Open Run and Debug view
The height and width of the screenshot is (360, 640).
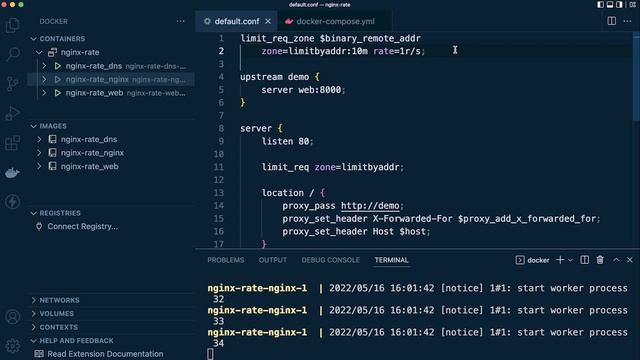(x=13, y=113)
